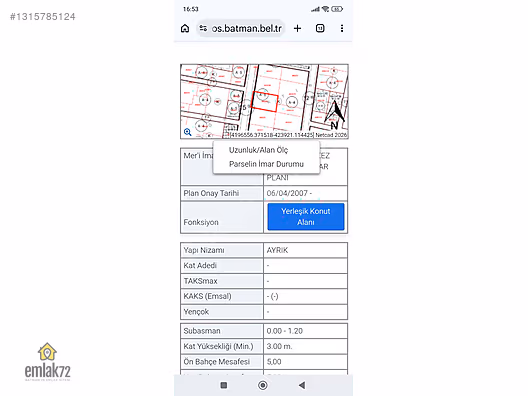528x396 pixels.
Task: Tap the battery indicator in status bar
Action: point(337,9)
